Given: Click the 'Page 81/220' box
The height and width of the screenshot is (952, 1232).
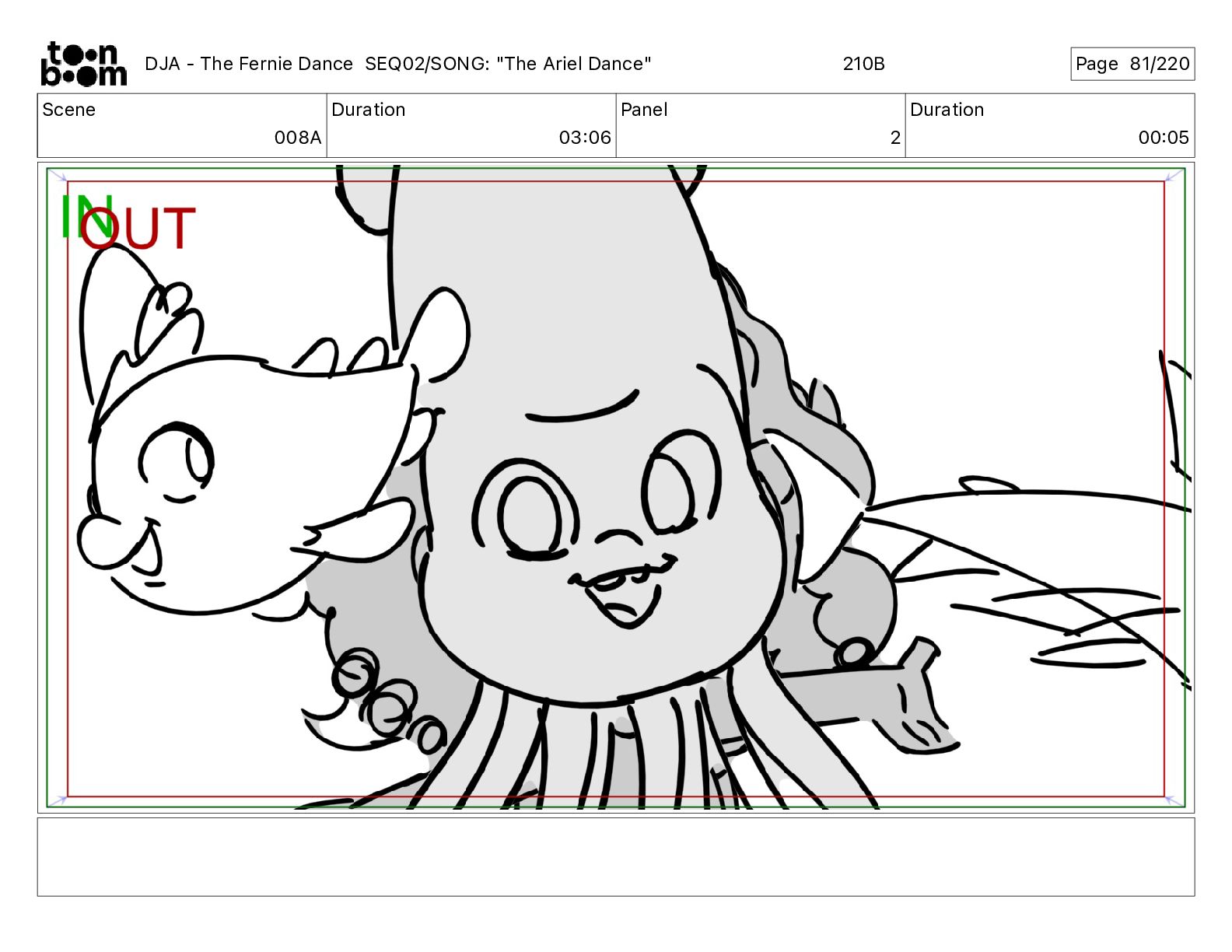Looking at the screenshot, I should [1132, 64].
